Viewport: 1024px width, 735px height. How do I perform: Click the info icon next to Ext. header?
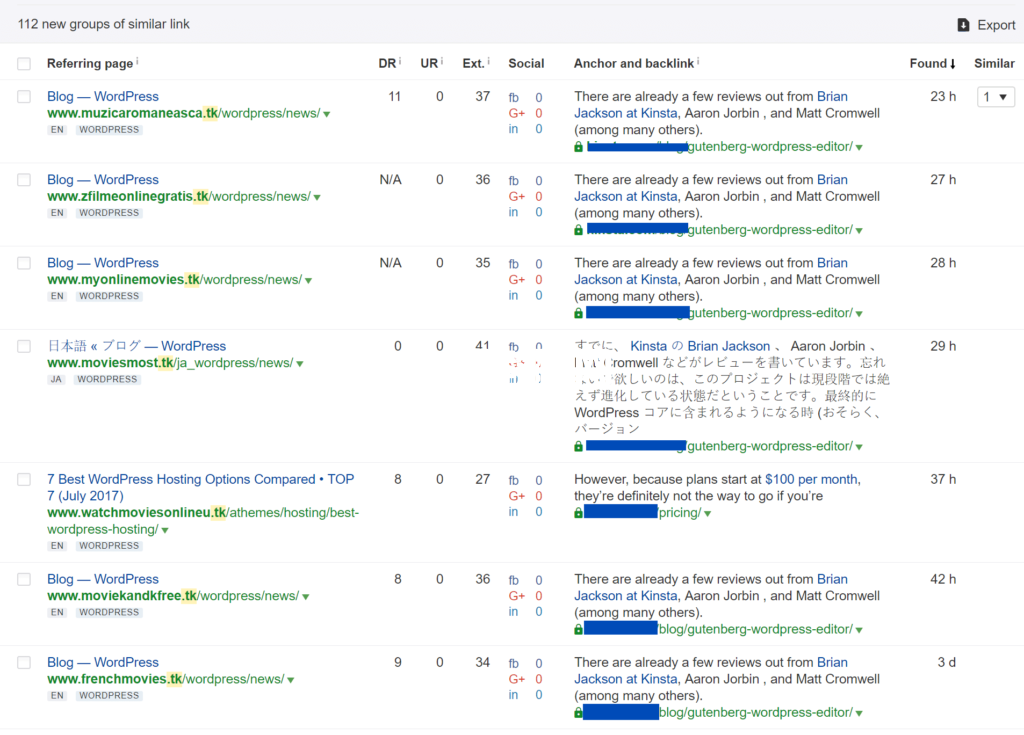[x=488, y=61]
